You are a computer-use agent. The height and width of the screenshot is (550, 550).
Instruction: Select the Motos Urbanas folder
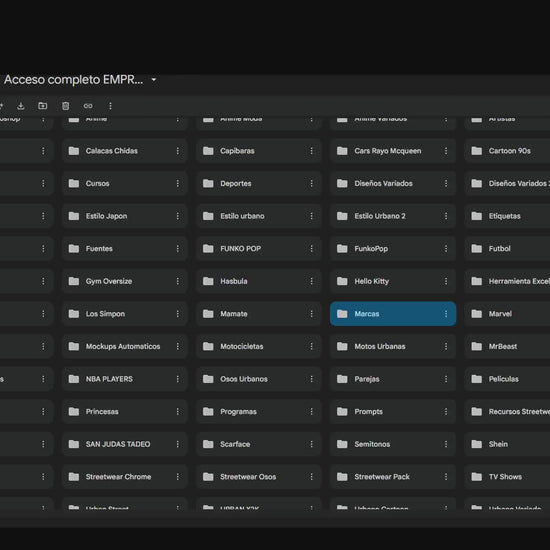[x=393, y=347]
